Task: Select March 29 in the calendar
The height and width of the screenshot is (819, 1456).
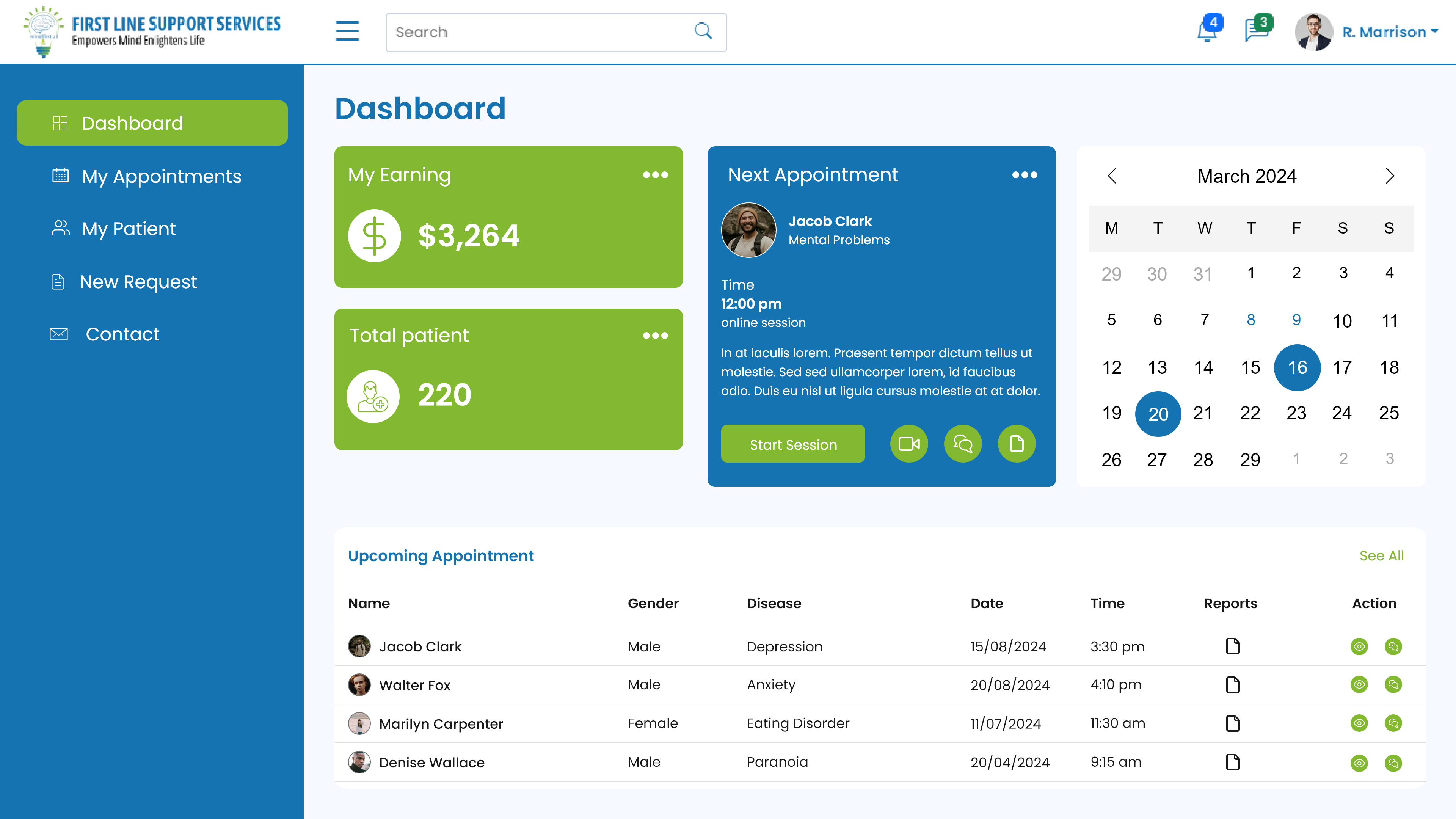Action: pyautogui.click(x=1250, y=460)
